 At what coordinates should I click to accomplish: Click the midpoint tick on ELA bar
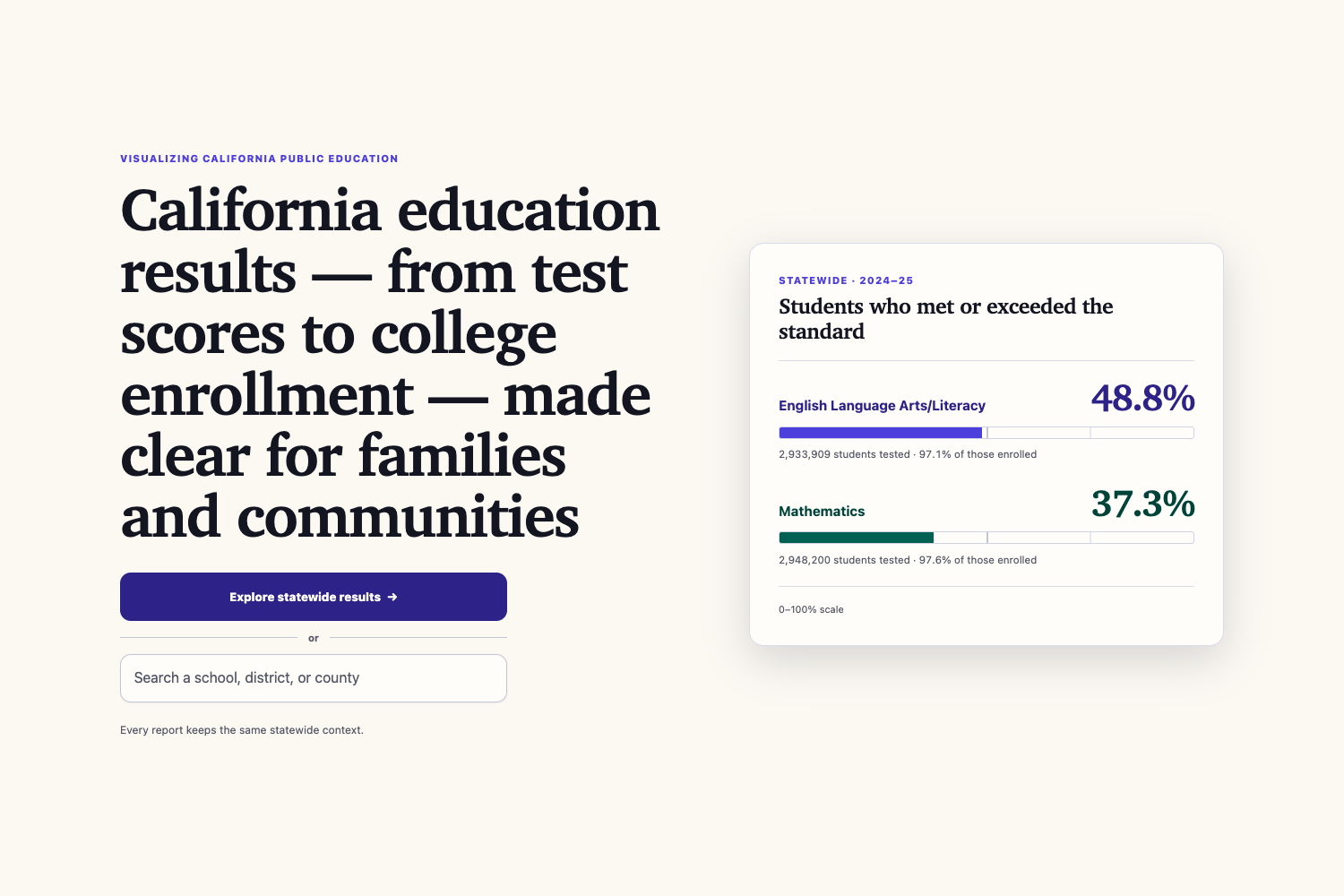tap(986, 433)
